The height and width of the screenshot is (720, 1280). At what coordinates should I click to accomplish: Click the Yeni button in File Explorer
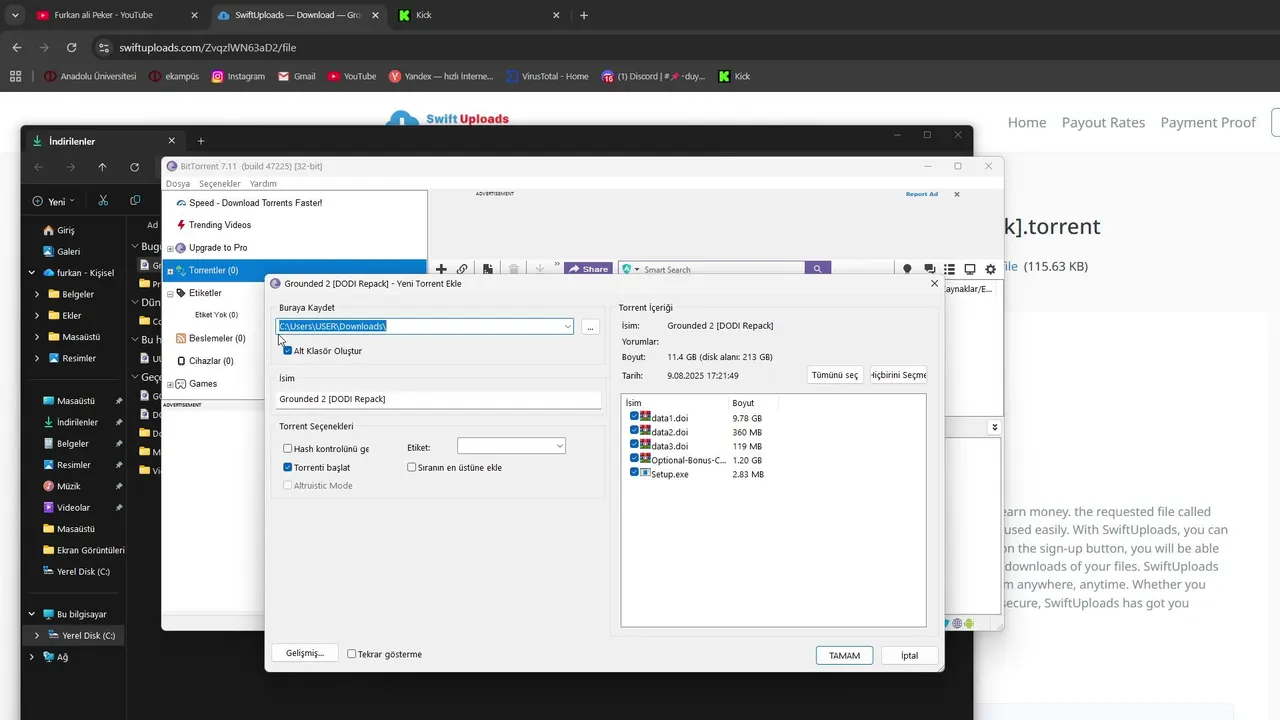pos(53,201)
